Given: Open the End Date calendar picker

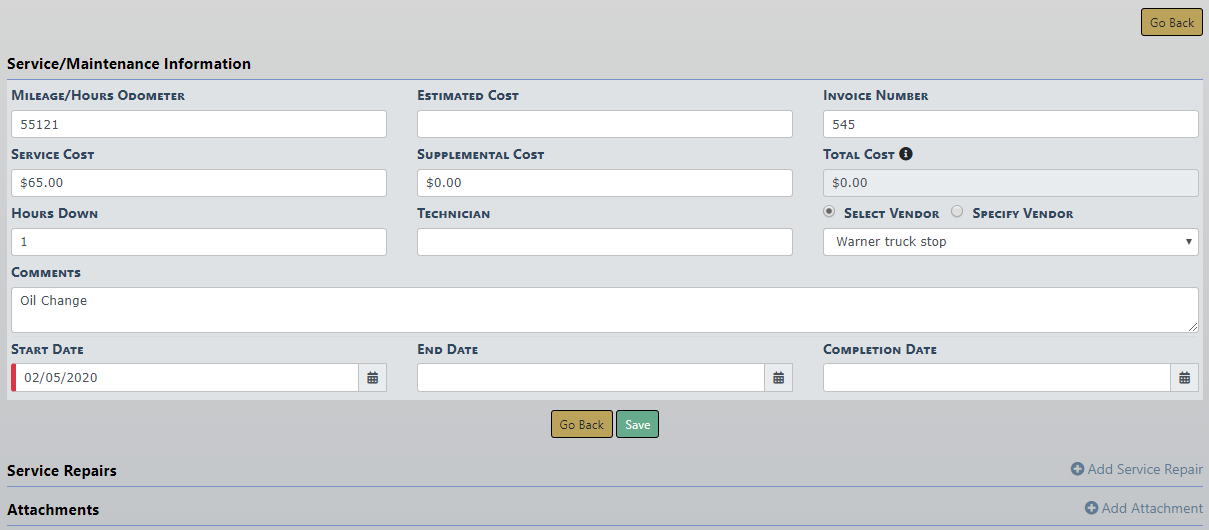Looking at the screenshot, I should click(778, 378).
